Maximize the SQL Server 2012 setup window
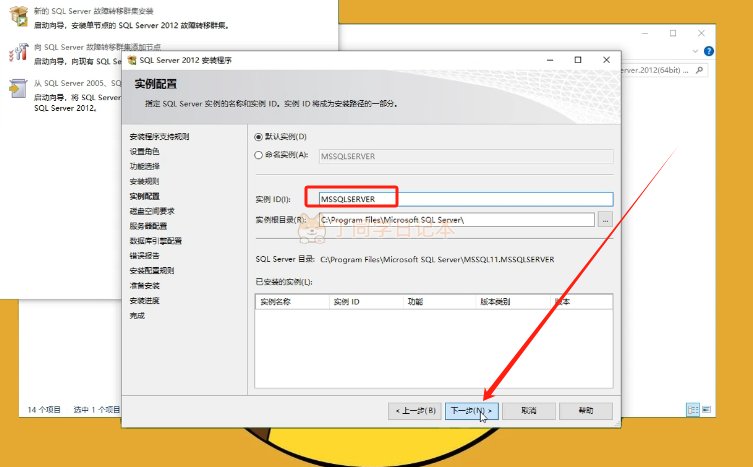 point(578,60)
